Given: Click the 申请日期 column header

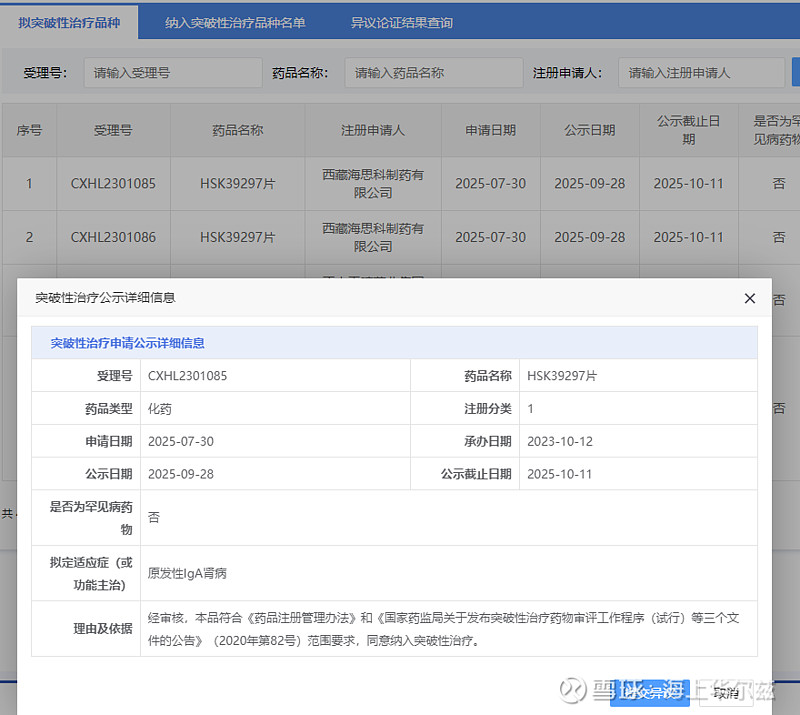Looking at the screenshot, I should (x=490, y=131).
